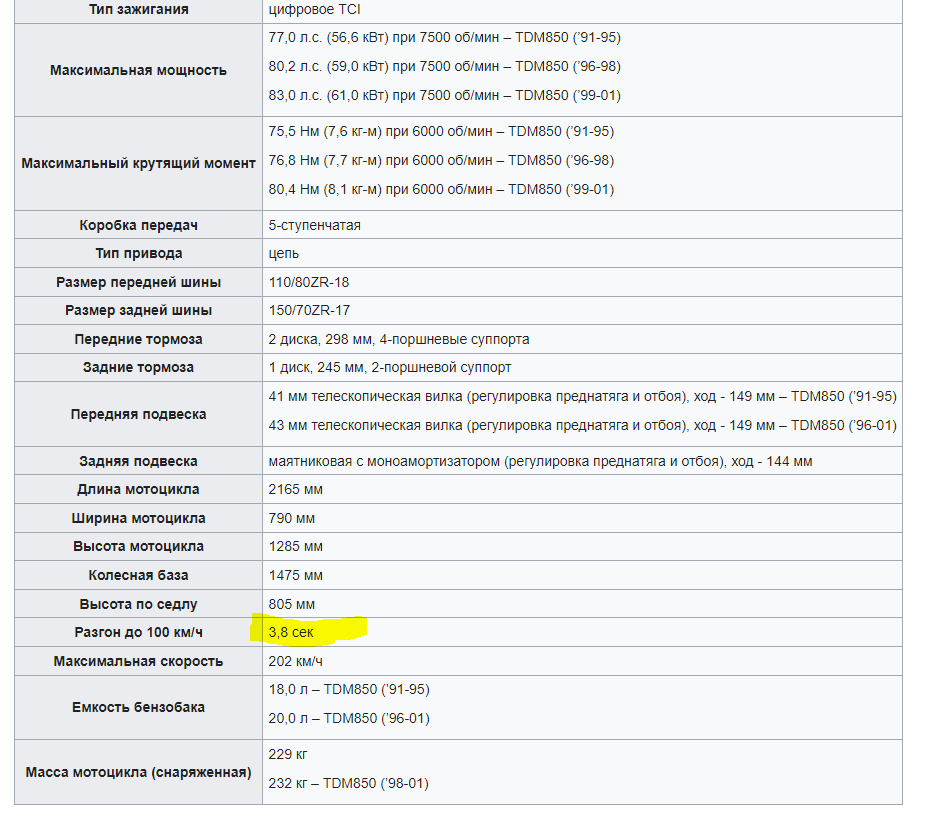Select the '41 мм телескопическая вилка' line
Image resolution: width=928 pixels, height=829 pixels.
pos(582,396)
